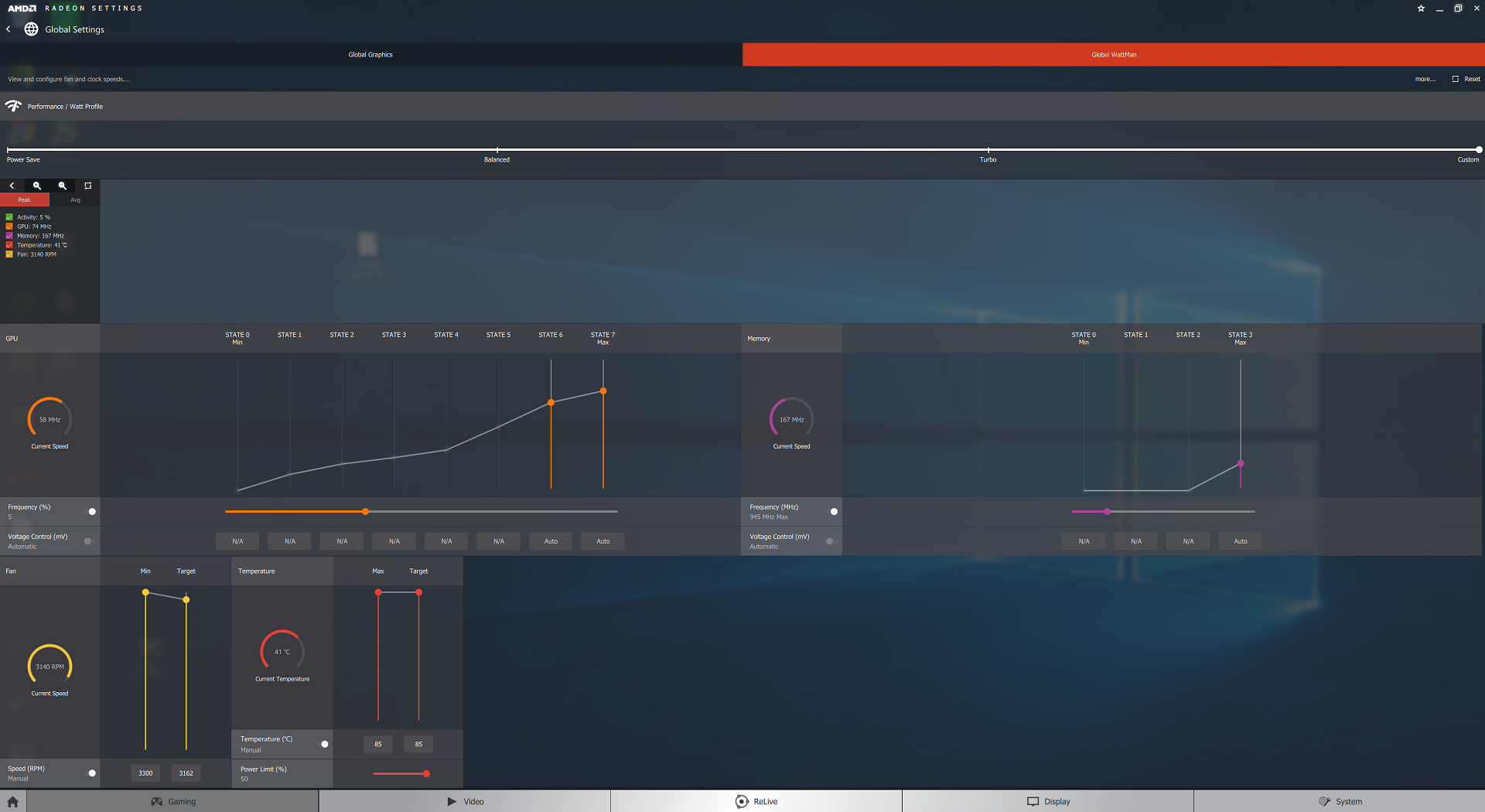Screen dimensions: 1485x812
Task: Toggle the fan Speed (RPM) manual switch
Action: coord(91,773)
